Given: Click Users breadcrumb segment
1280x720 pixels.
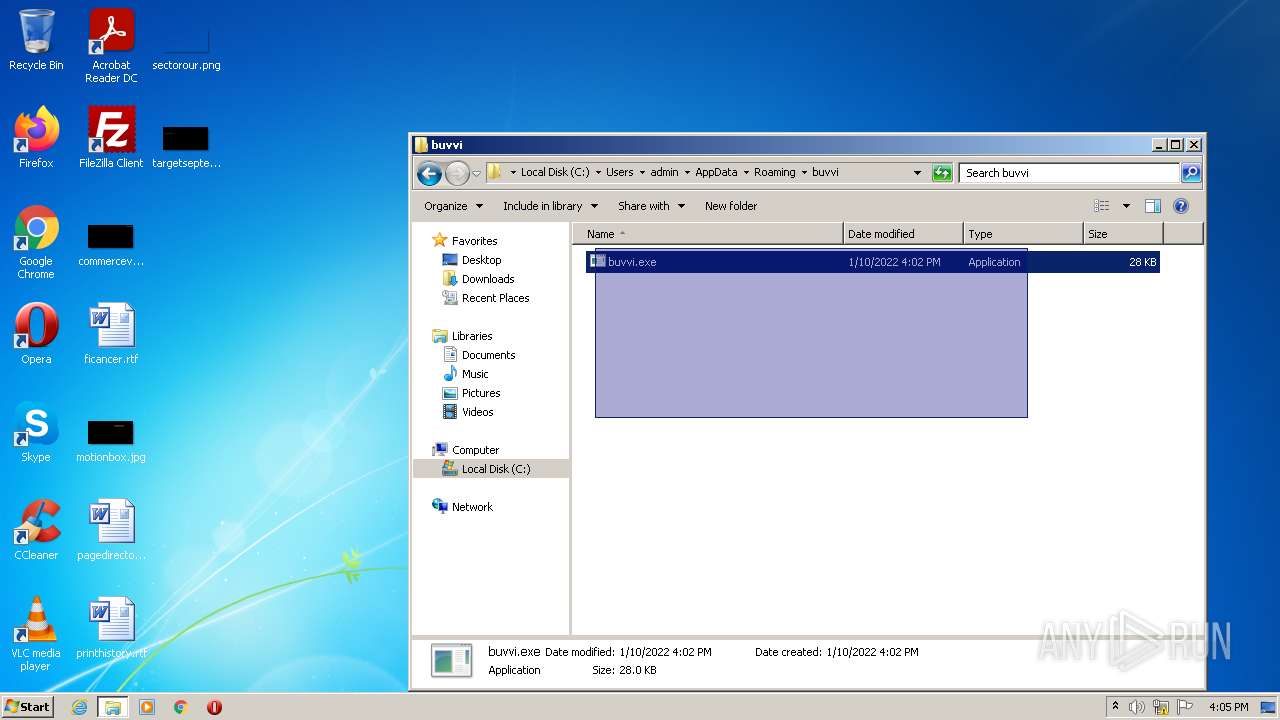Looking at the screenshot, I should pyautogui.click(x=619, y=172).
